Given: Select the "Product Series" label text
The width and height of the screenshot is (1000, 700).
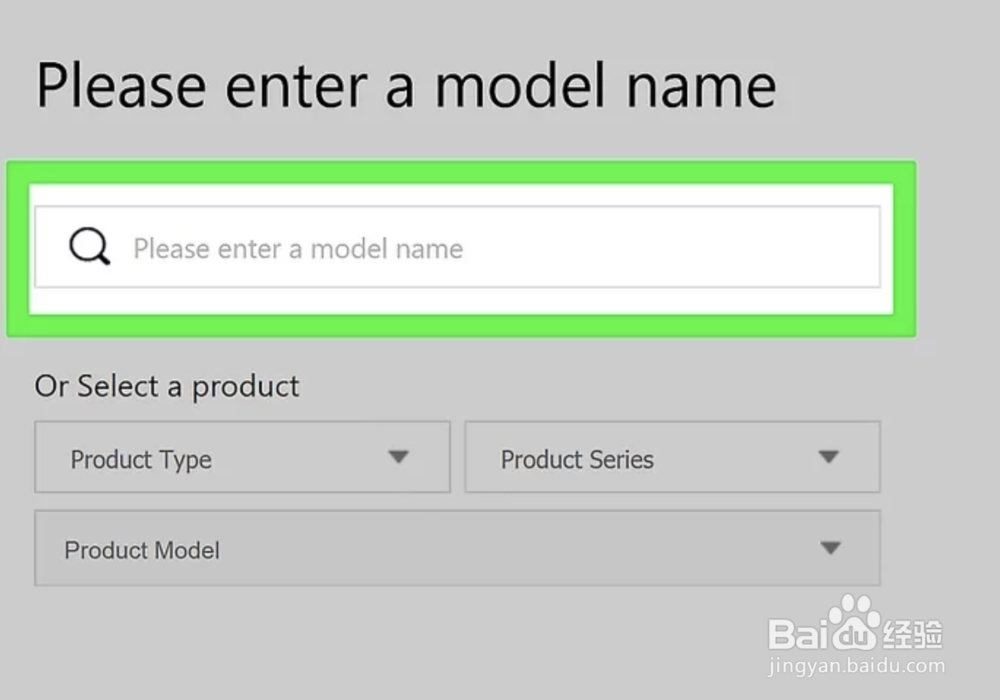Looking at the screenshot, I should [577, 460].
